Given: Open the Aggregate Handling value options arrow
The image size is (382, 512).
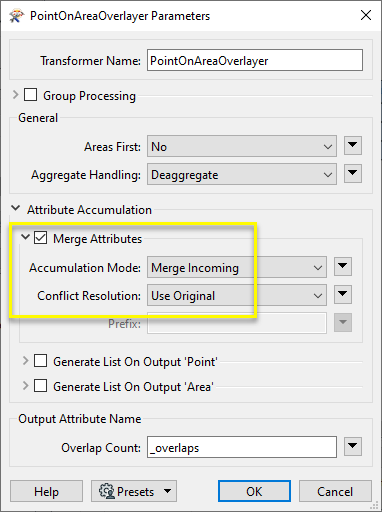Looking at the screenshot, I should [x=353, y=174].
